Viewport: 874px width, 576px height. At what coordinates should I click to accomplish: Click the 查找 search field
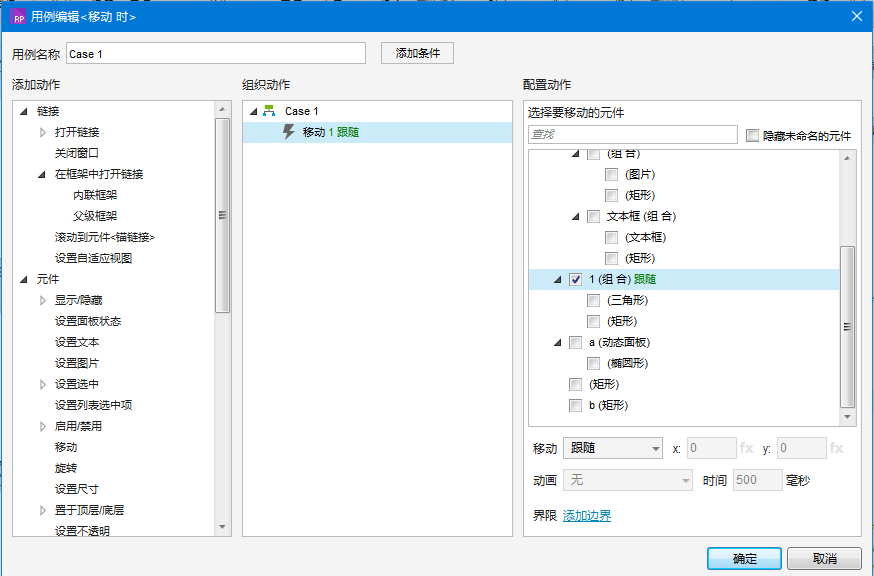[x=632, y=135]
